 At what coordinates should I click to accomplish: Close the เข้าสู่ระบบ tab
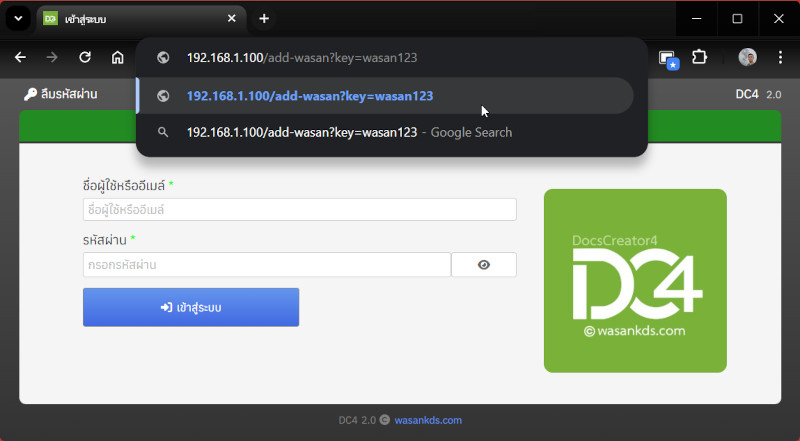click(232, 18)
